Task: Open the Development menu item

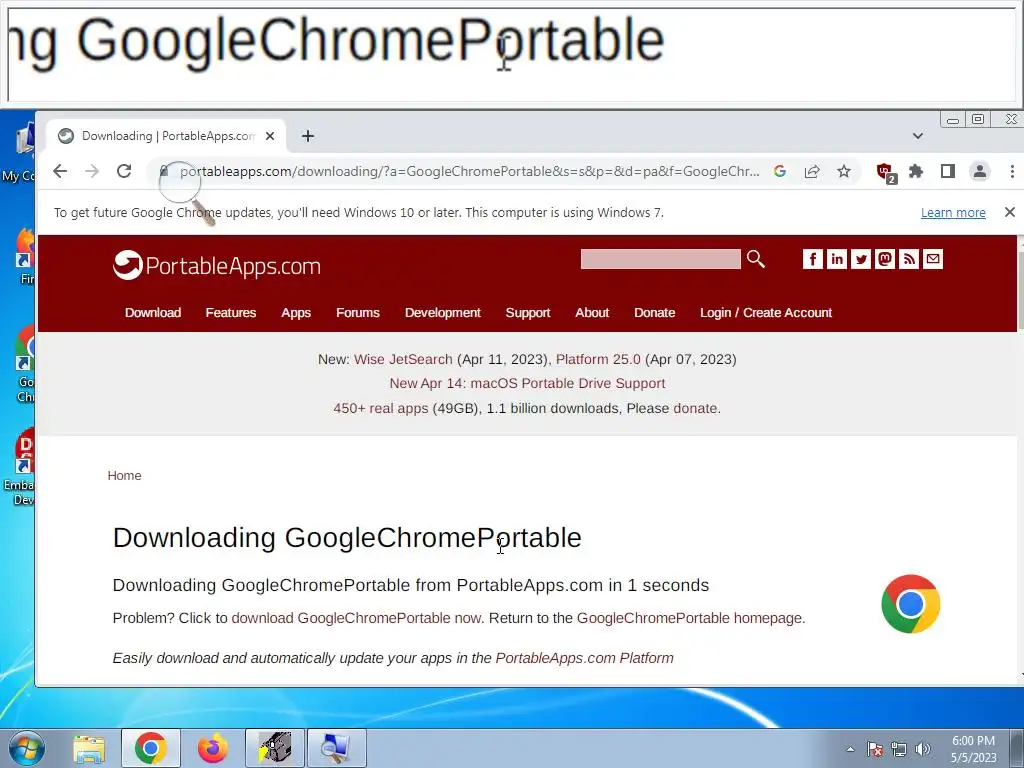Action: click(442, 312)
